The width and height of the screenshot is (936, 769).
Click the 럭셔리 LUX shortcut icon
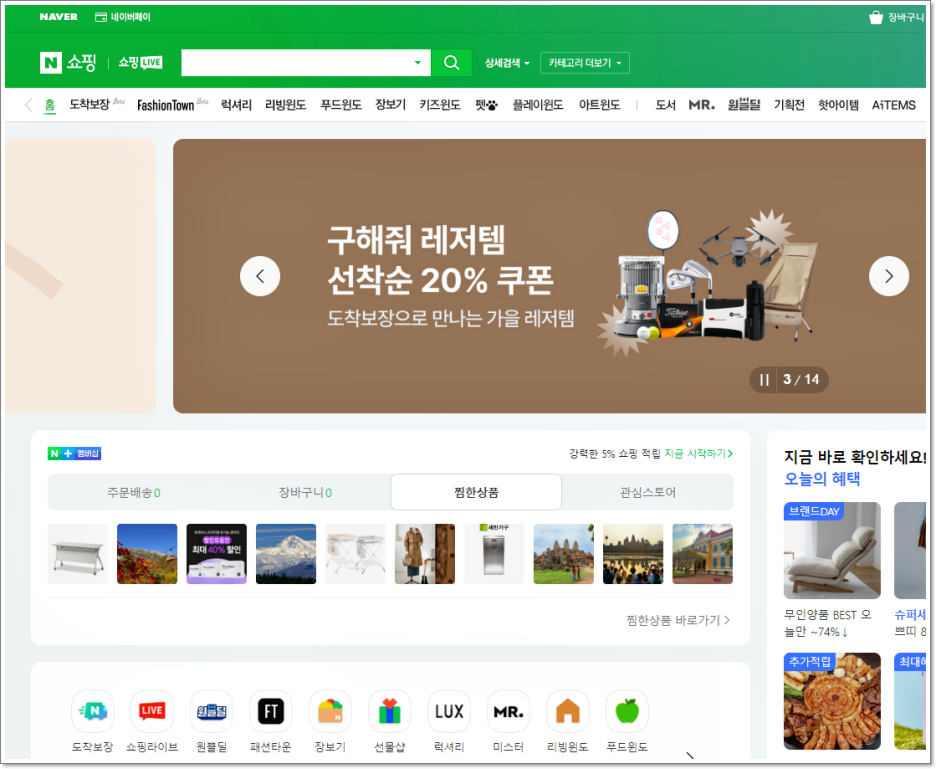[449, 711]
